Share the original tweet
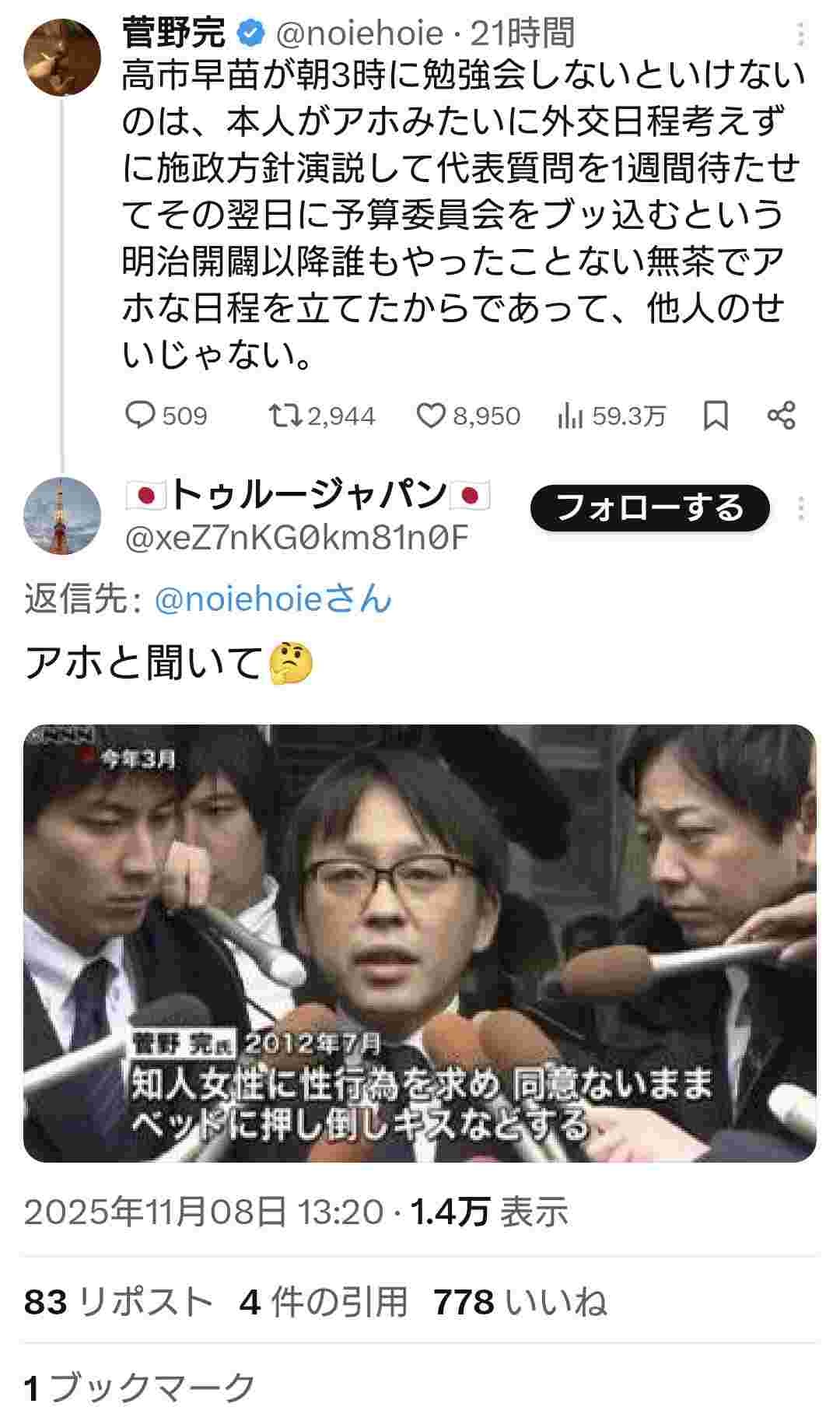Viewport: 840px width, 1414px height. click(x=781, y=416)
